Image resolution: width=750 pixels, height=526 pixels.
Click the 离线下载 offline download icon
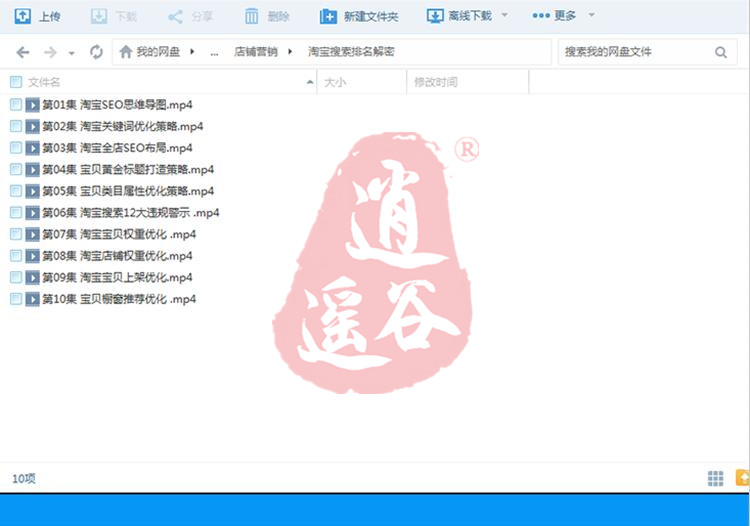(435, 16)
